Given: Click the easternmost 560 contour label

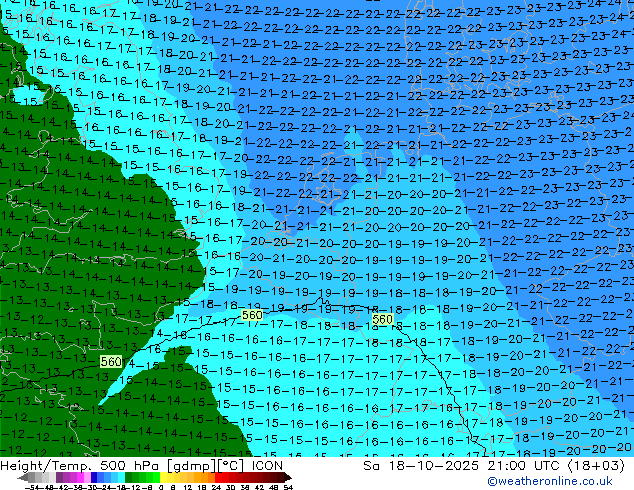Looking at the screenshot, I should [383, 319].
